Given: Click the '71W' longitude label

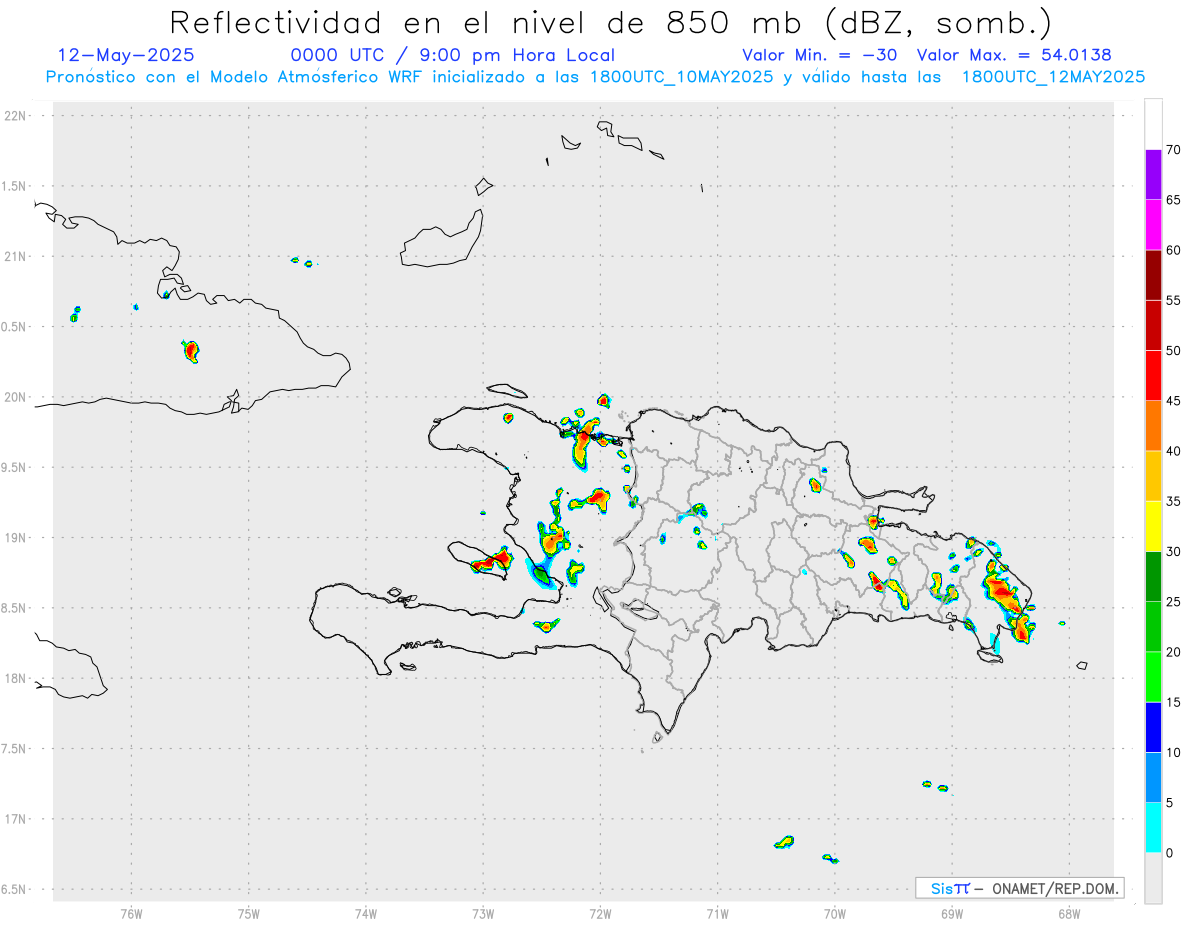Looking at the screenshot, I should tap(717, 913).
